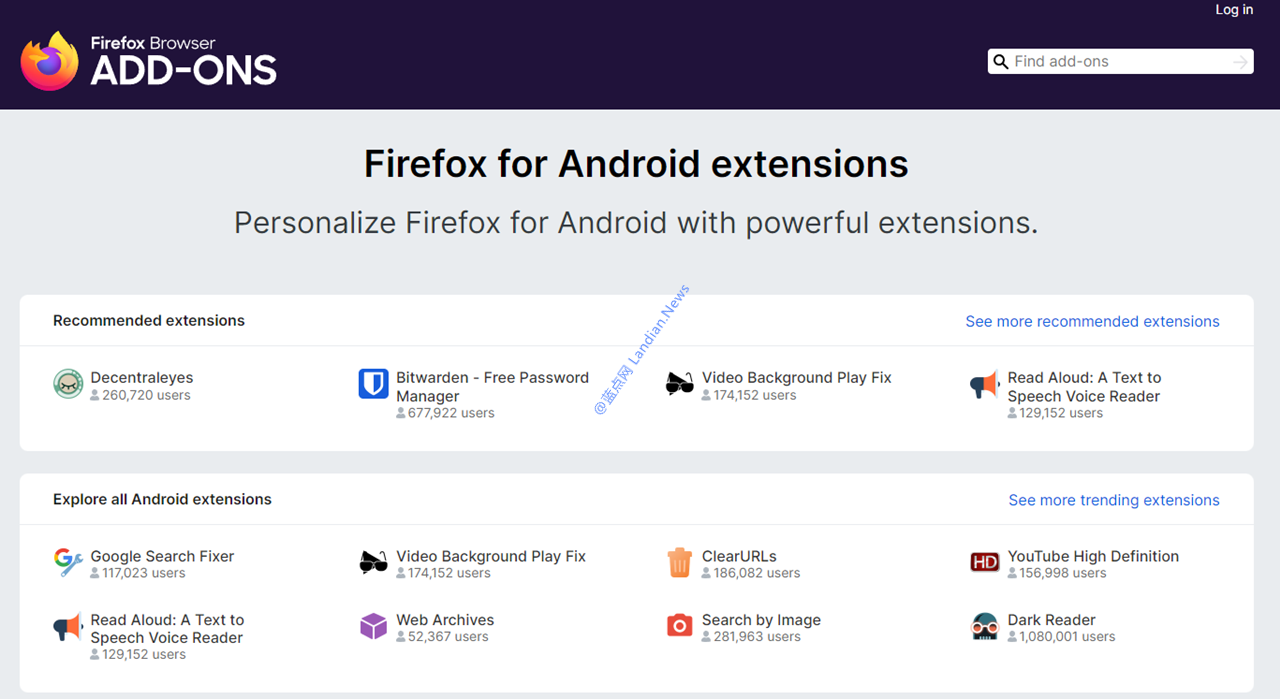1280x699 pixels.
Task: Click the search magnifier icon
Action: coord(1000,62)
